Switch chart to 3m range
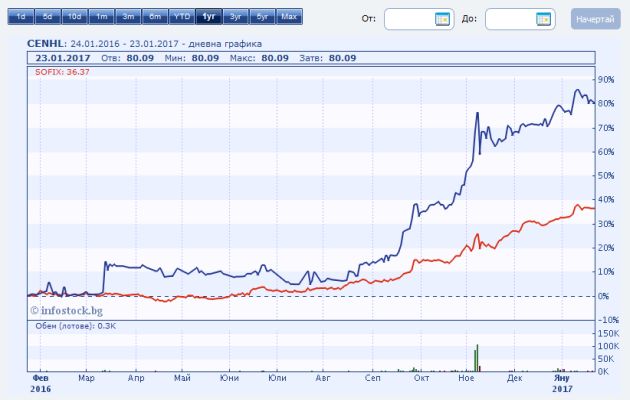This screenshot has width=630, height=400. pos(128,17)
